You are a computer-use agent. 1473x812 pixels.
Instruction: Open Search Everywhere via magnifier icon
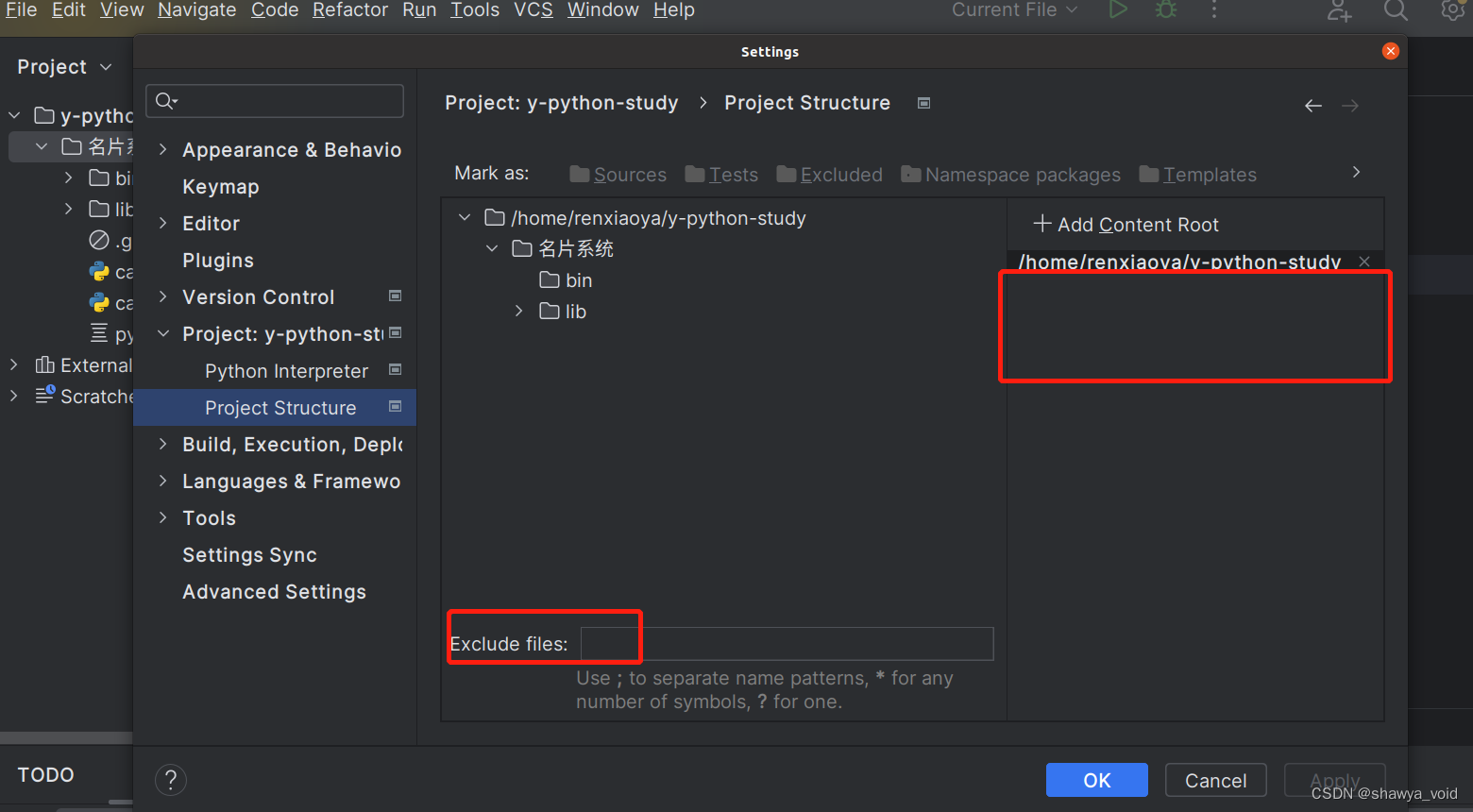coord(1396,12)
